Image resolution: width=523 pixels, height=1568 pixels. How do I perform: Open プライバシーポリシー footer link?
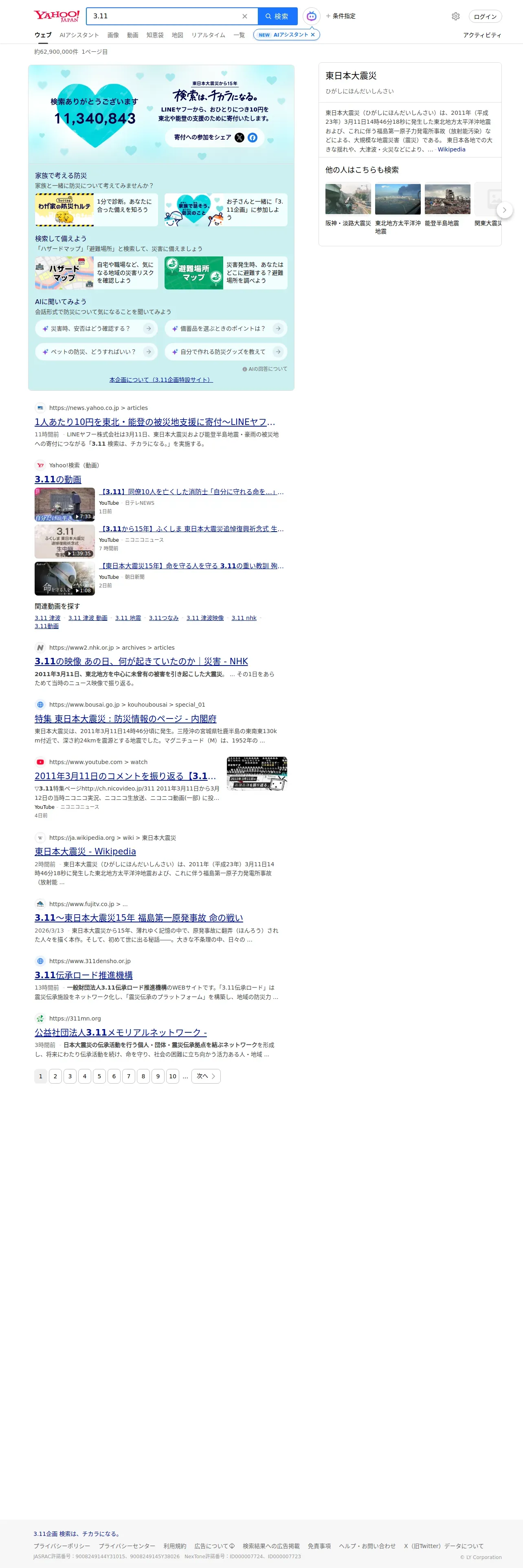[62, 1546]
